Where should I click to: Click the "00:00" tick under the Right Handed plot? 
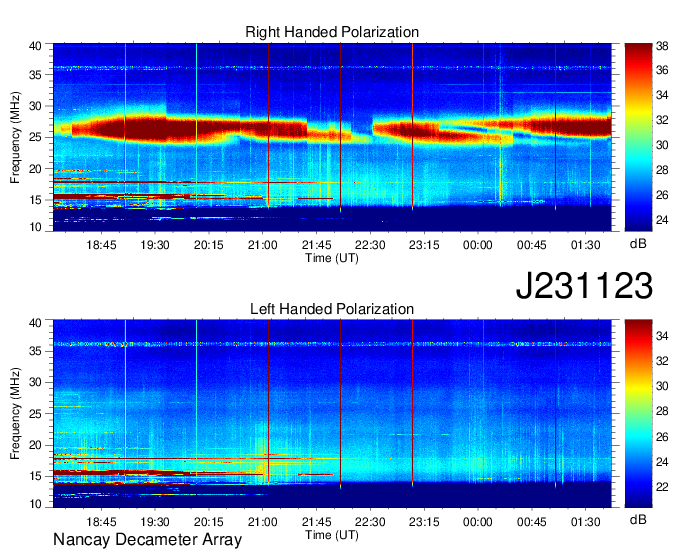coord(478,245)
